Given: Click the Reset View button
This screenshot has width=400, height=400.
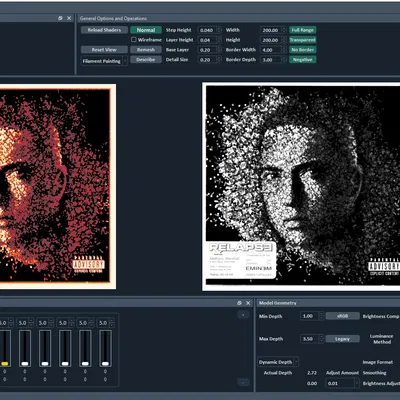Looking at the screenshot, I should click(x=104, y=50).
